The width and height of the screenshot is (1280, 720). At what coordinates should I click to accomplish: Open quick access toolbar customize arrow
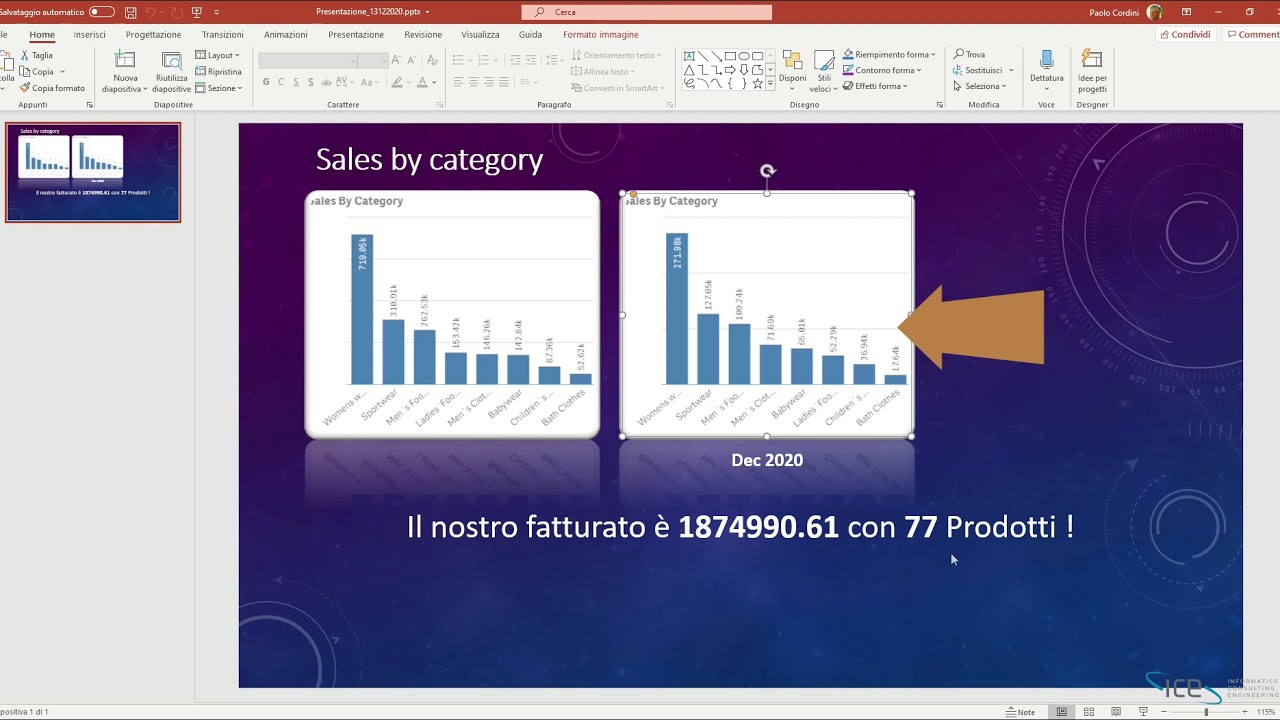click(217, 12)
